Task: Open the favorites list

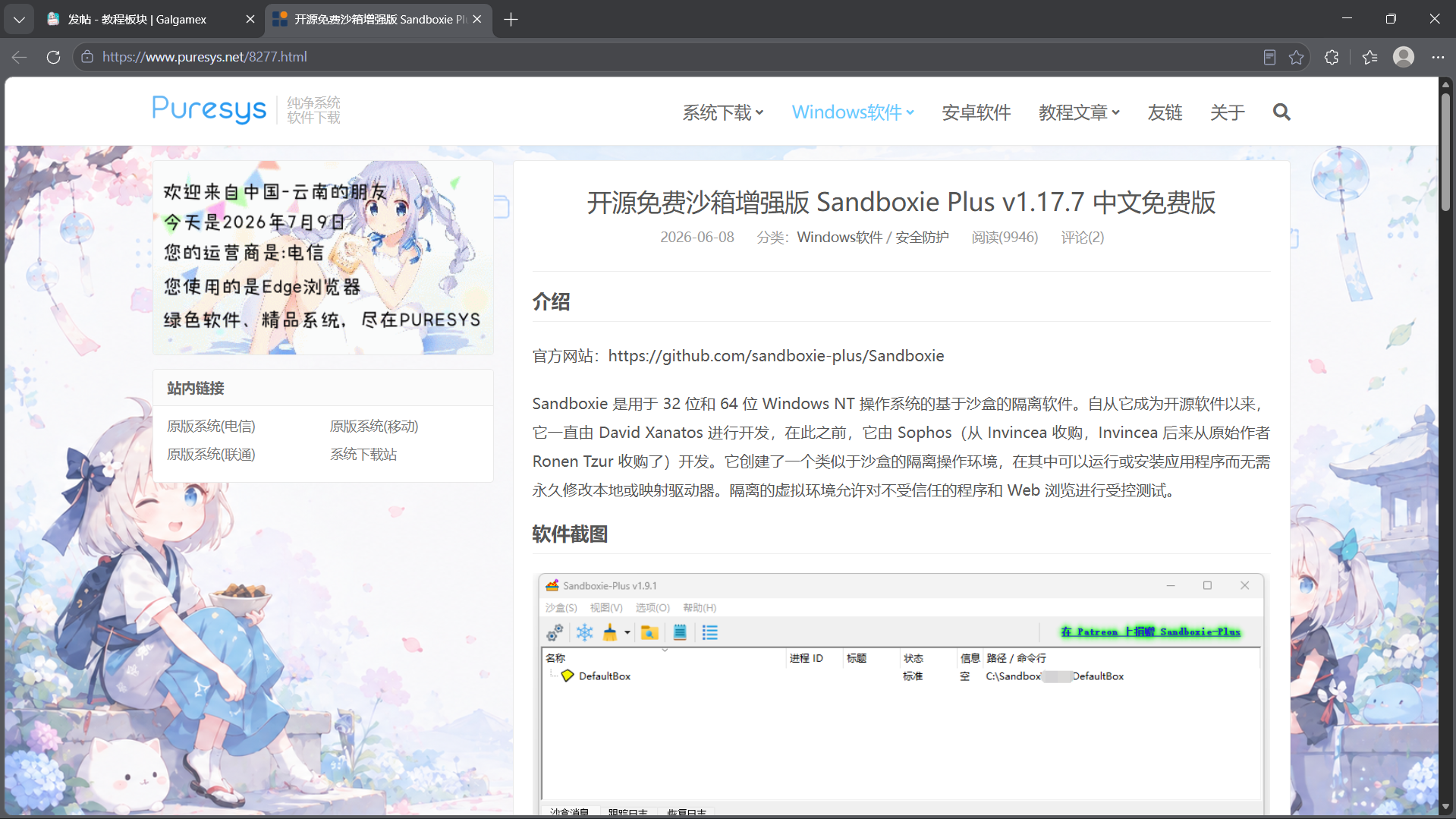Action: (x=1370, y=57)
